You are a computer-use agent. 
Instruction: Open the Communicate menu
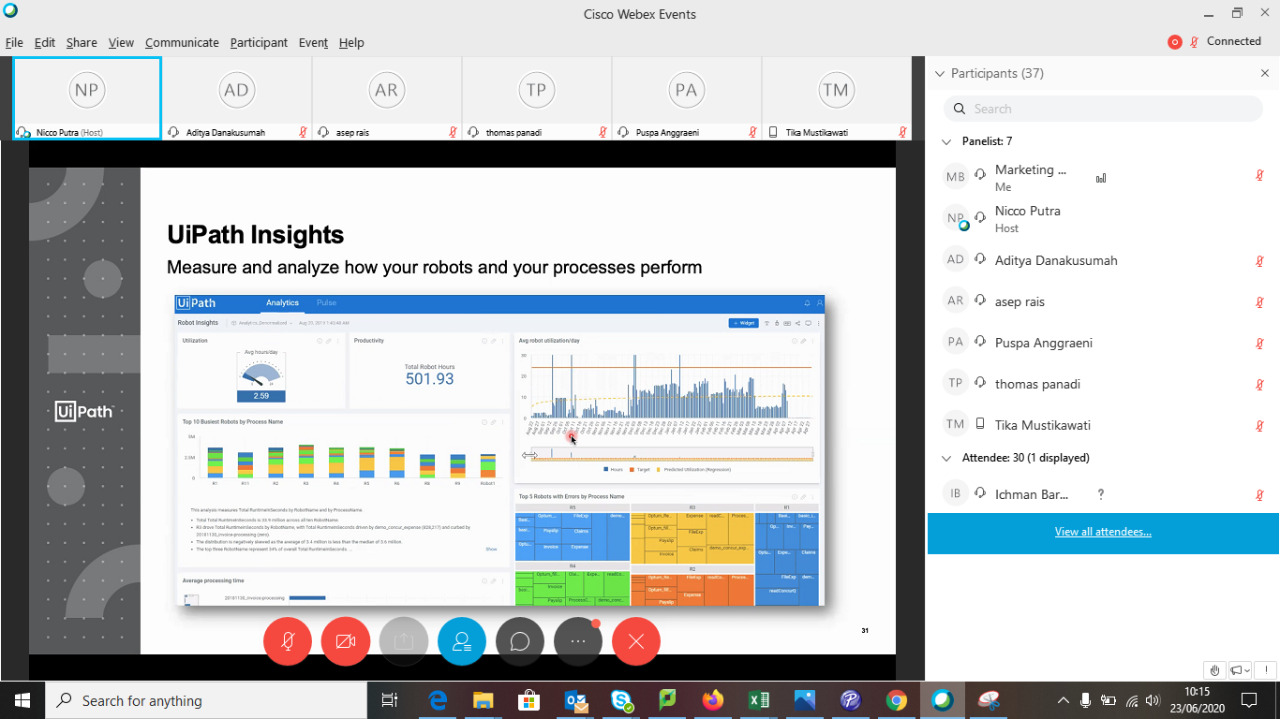(182, 43)
